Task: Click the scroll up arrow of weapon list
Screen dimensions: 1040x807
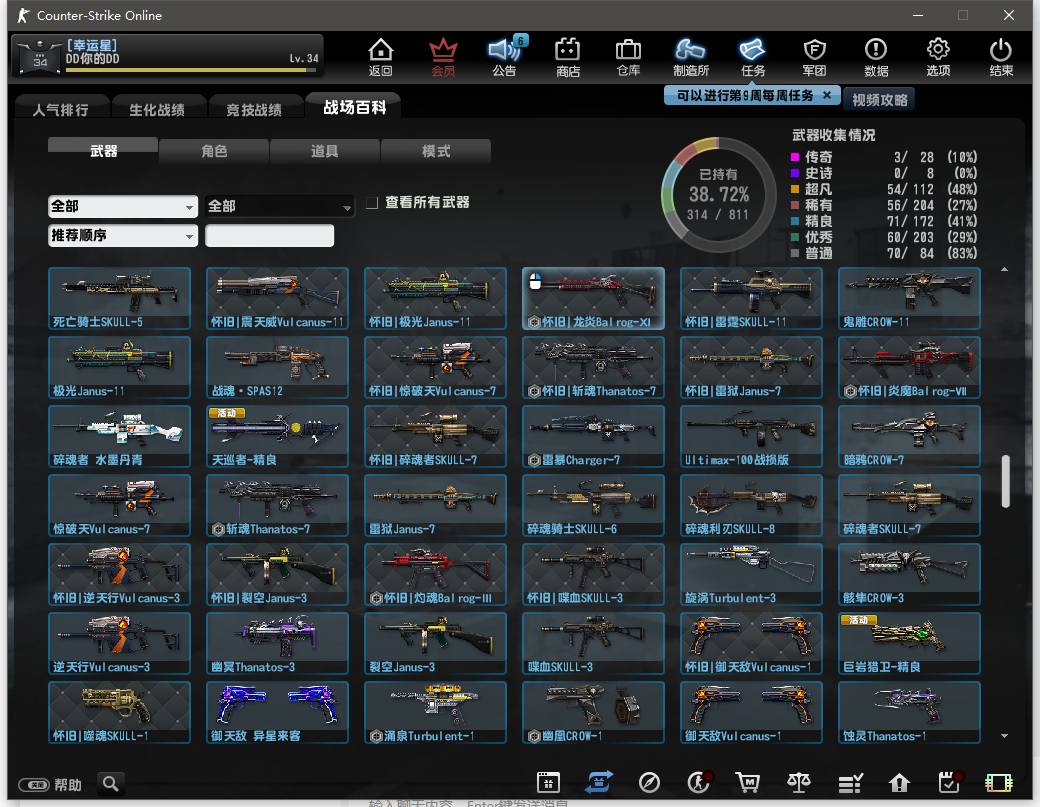Action: click(1004, 269)
